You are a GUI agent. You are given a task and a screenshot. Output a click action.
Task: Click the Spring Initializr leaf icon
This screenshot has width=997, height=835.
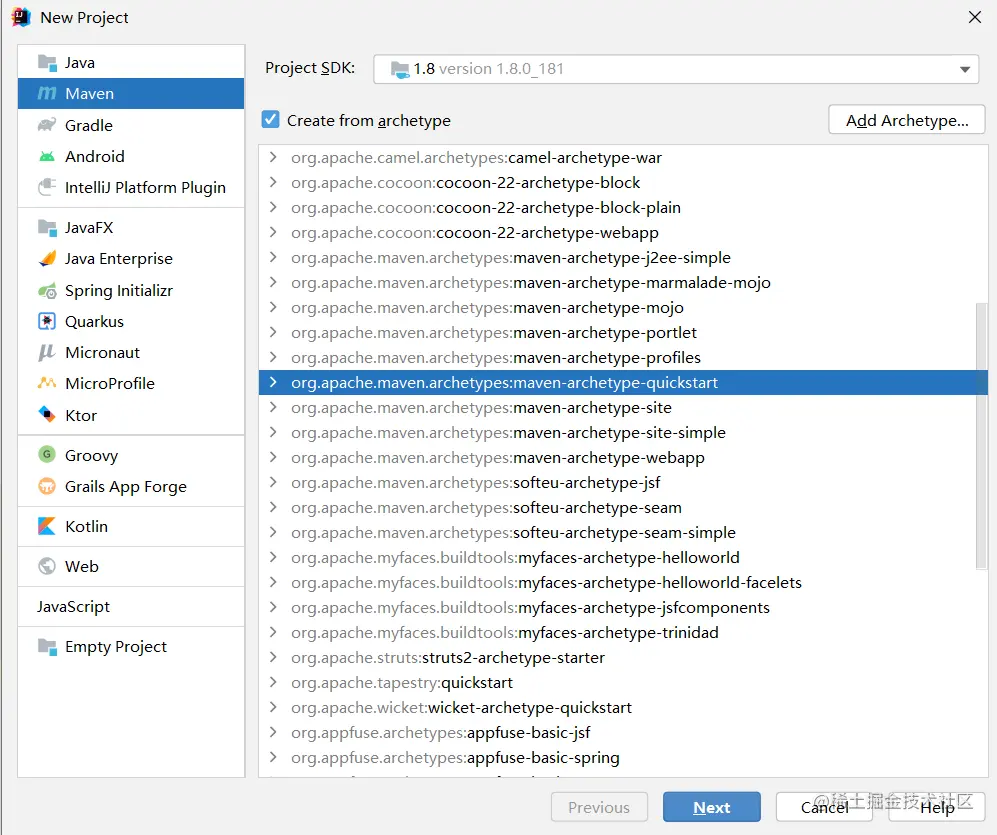click(47, 291)
